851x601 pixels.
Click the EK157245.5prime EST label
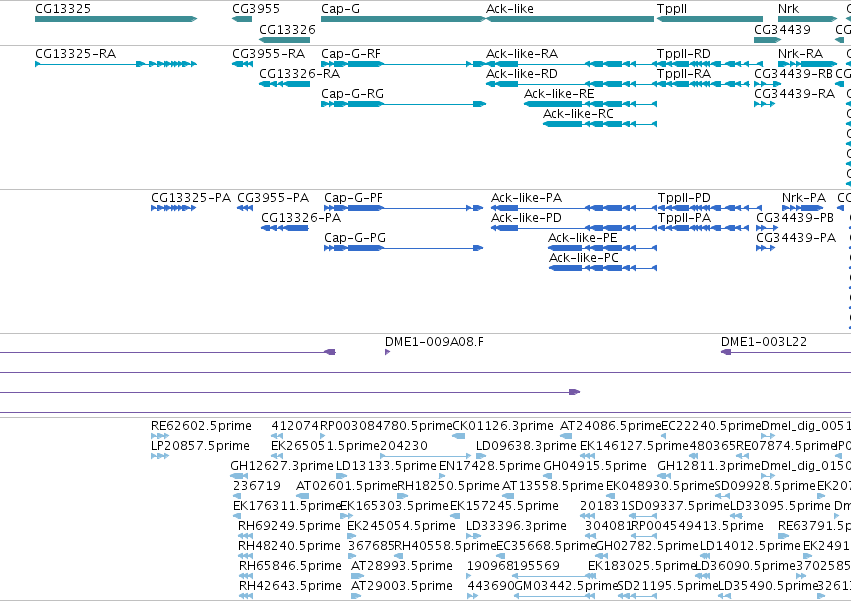click(x=504, y=506)
